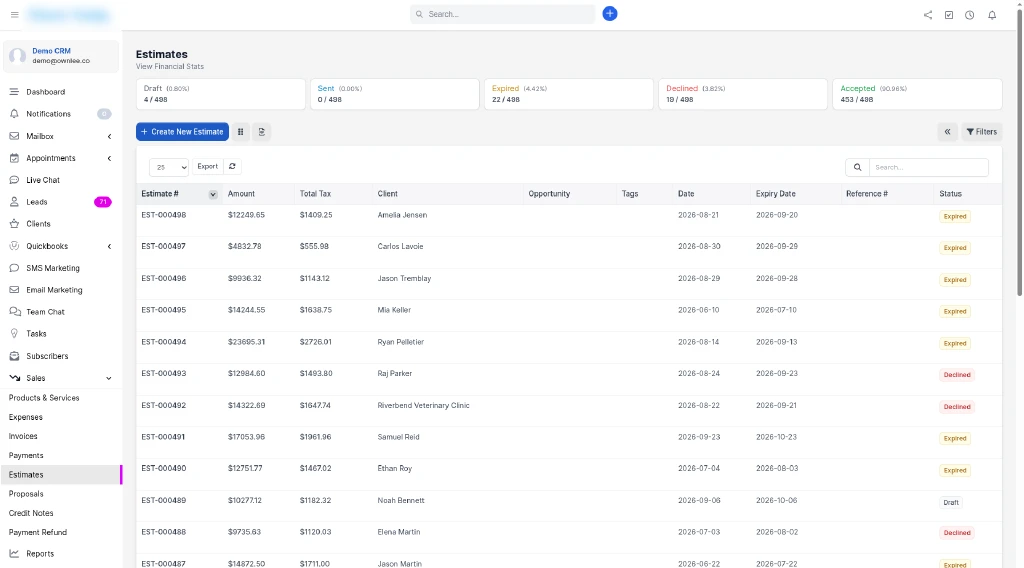Click the Export button

208,166
